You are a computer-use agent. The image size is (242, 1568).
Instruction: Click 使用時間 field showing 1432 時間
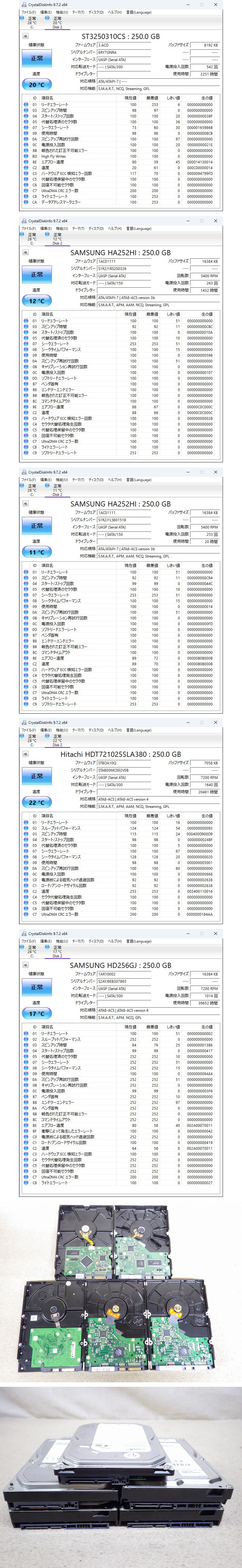pos(204,290)
